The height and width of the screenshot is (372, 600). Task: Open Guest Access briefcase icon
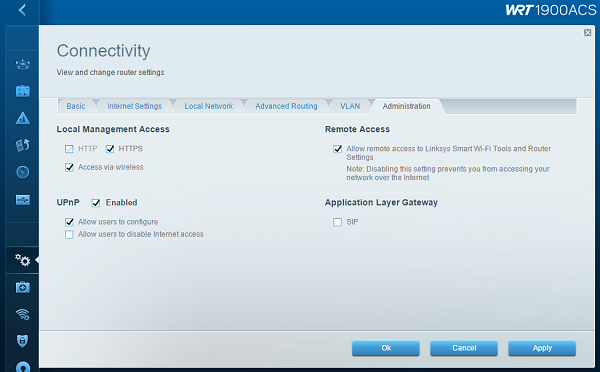(x=23, y=91)
